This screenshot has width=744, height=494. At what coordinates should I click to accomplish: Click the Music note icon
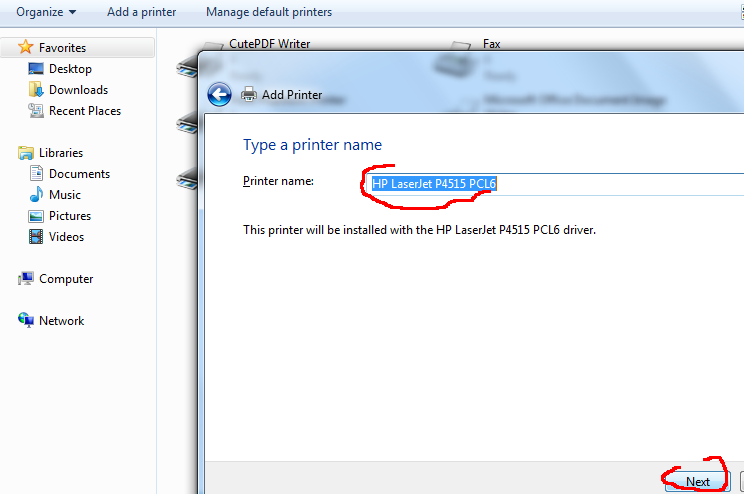36,195
